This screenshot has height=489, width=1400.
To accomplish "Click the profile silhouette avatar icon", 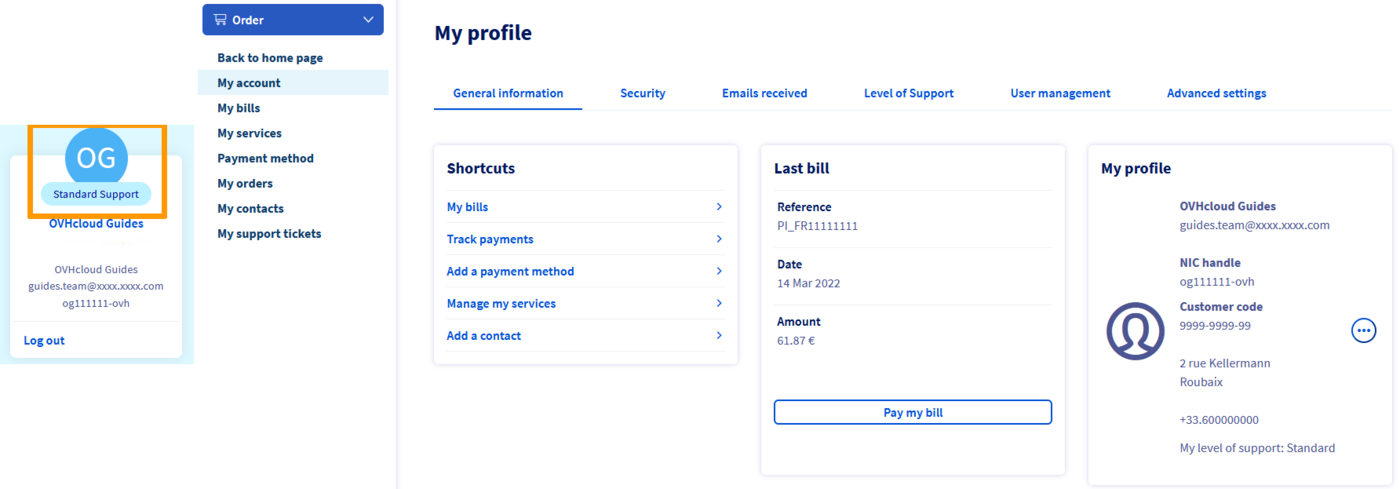I will click(1135, 331).
